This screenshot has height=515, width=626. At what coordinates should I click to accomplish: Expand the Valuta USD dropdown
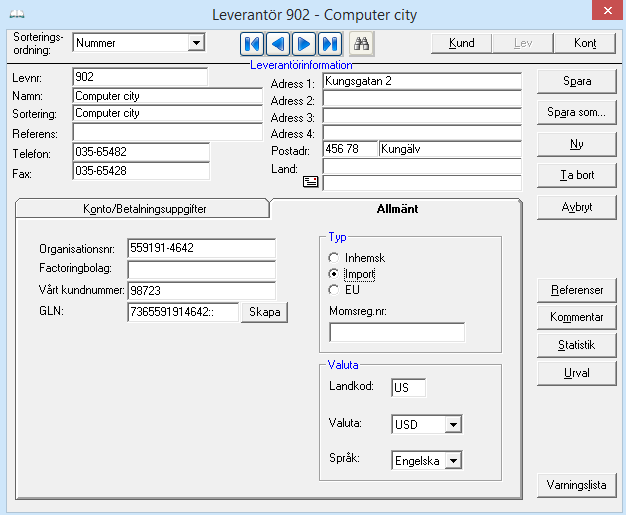(453, 424)
